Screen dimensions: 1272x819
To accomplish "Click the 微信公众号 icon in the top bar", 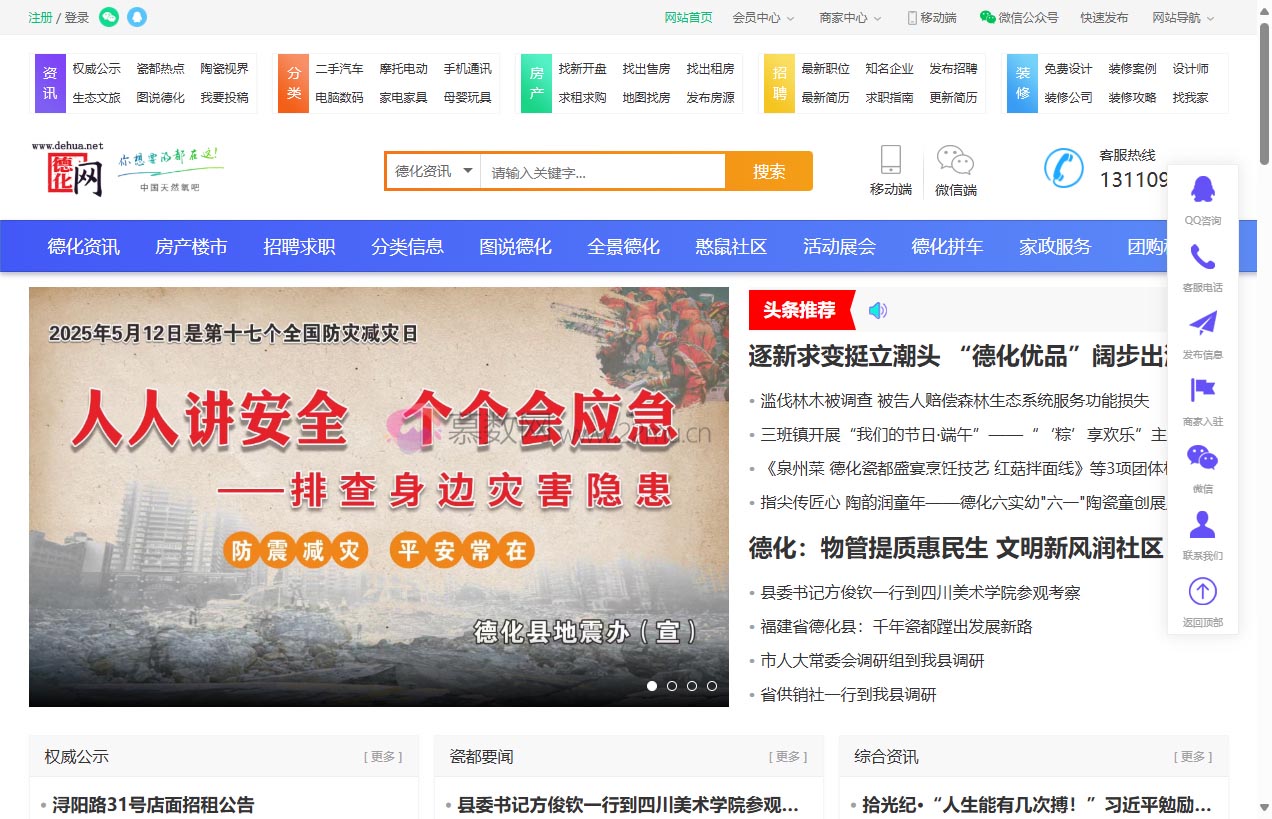I will tap(989, 17).
